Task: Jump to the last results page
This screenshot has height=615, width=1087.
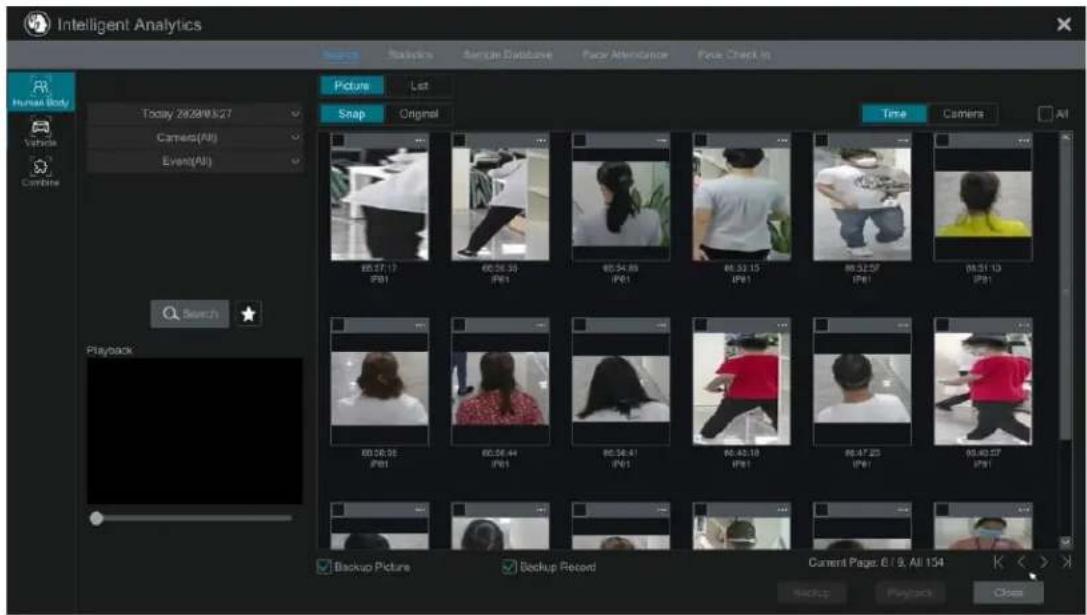Action: tap(1066, 563)
